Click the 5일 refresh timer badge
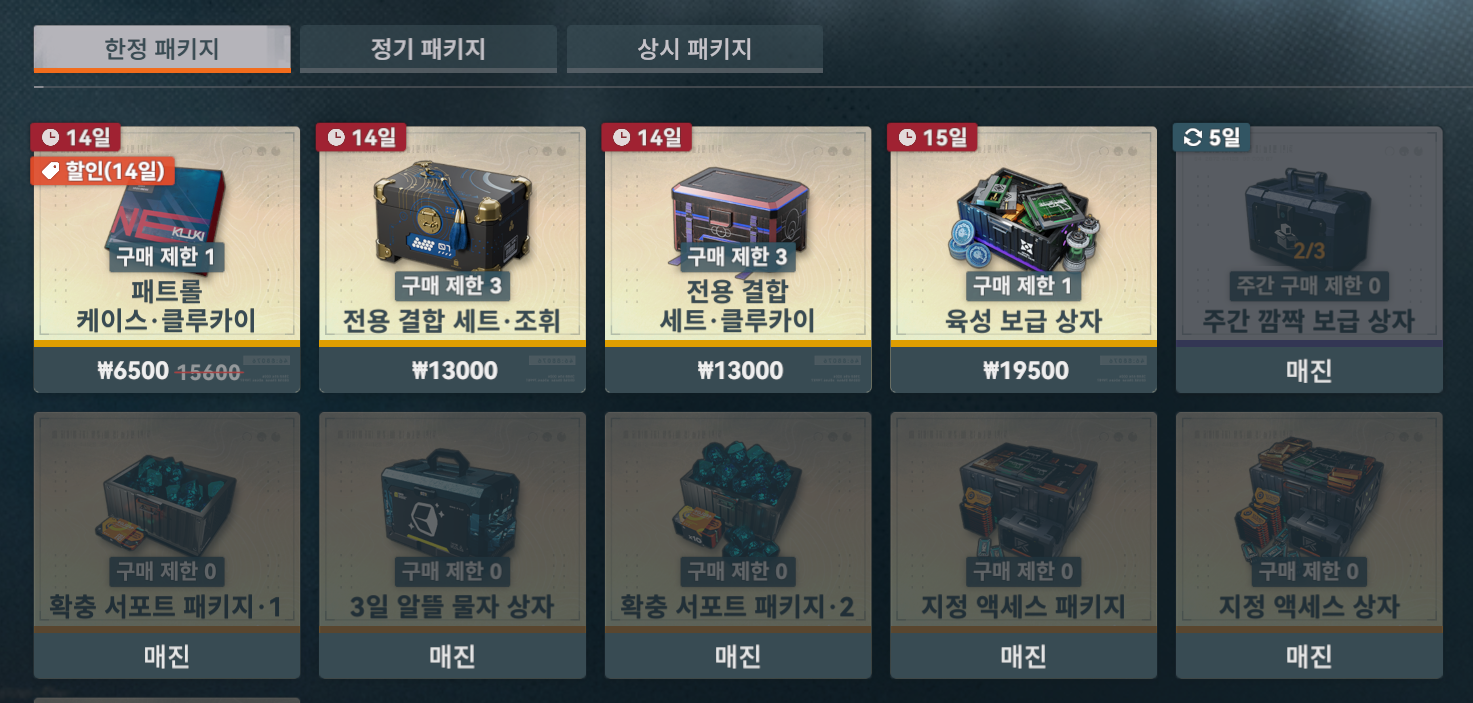 (x=1211, y=137)
